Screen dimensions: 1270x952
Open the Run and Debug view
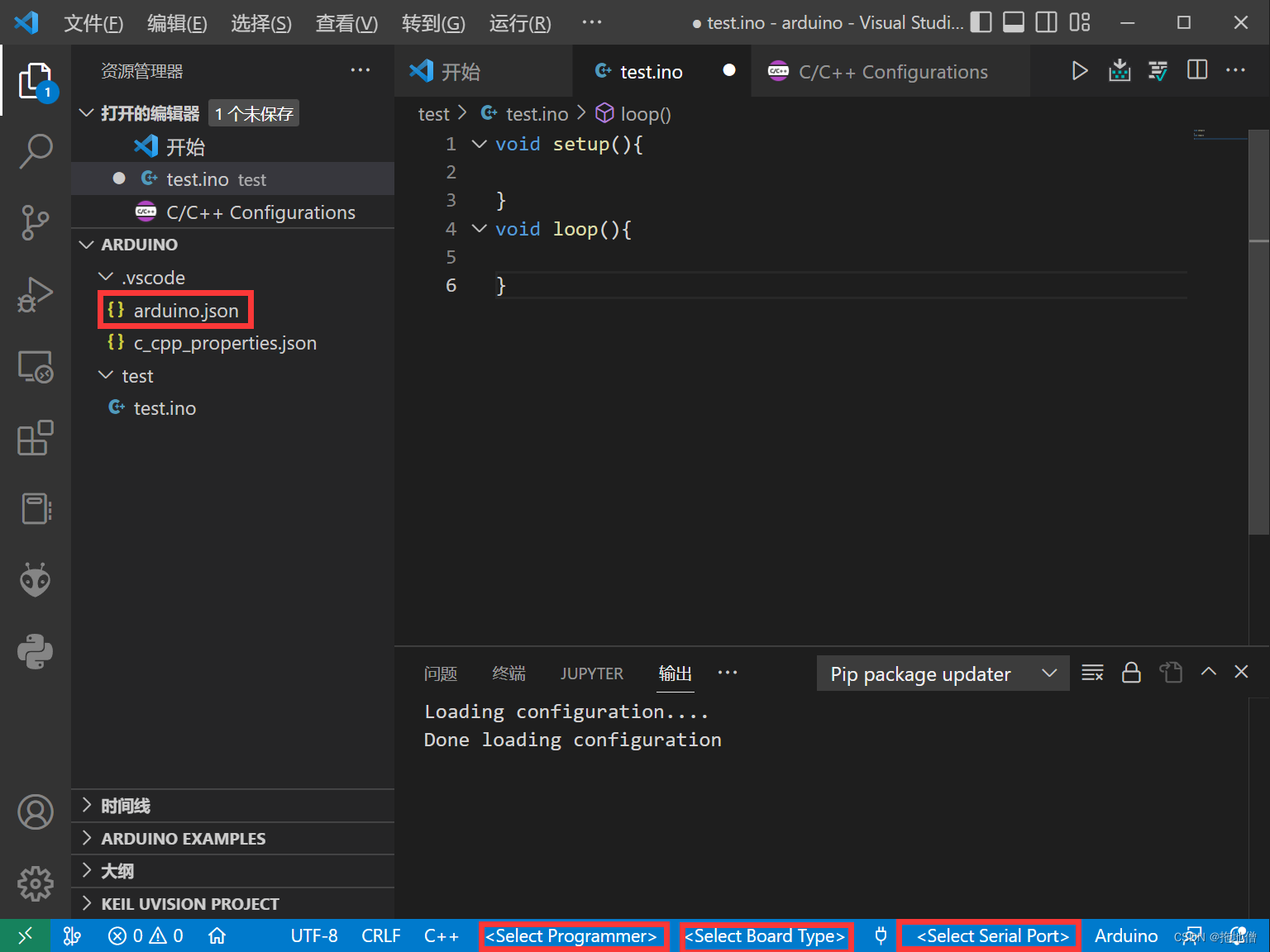[36, 294]
